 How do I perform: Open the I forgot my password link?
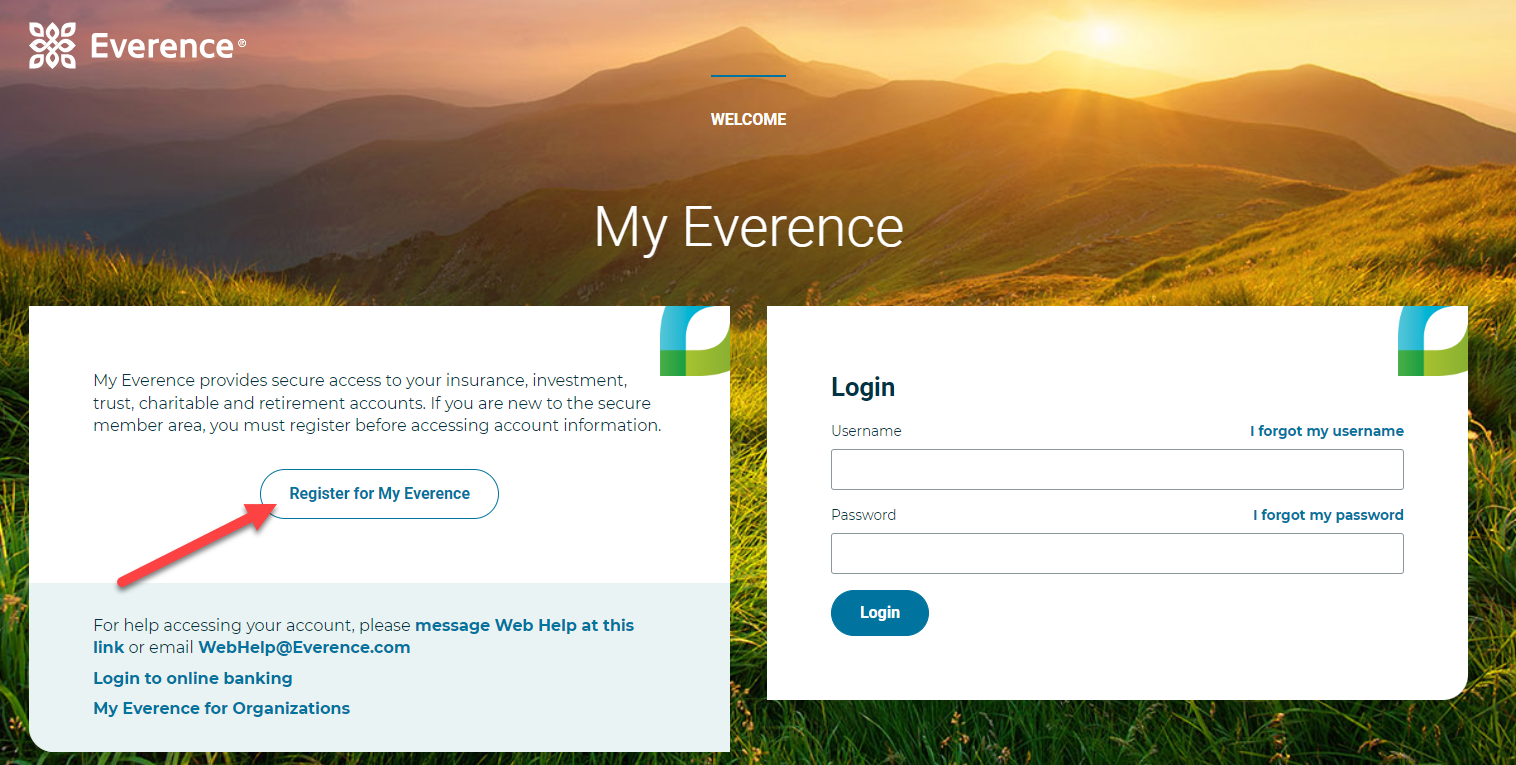click(x=1328, y=515)
